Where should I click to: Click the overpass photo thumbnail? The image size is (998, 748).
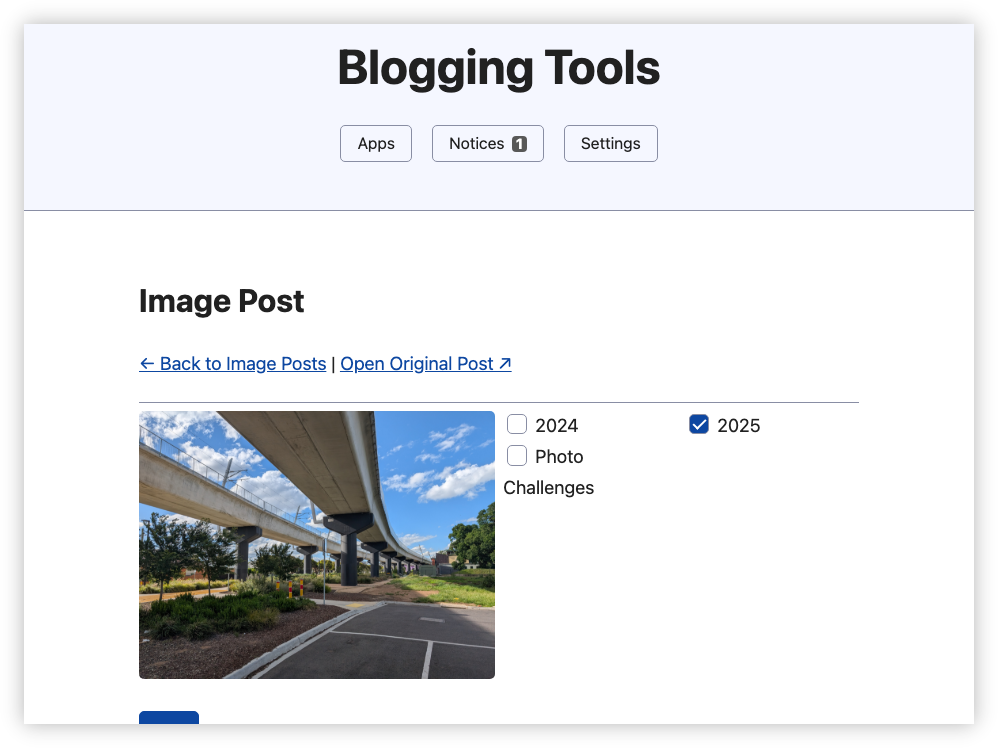(x=316, y=544)
